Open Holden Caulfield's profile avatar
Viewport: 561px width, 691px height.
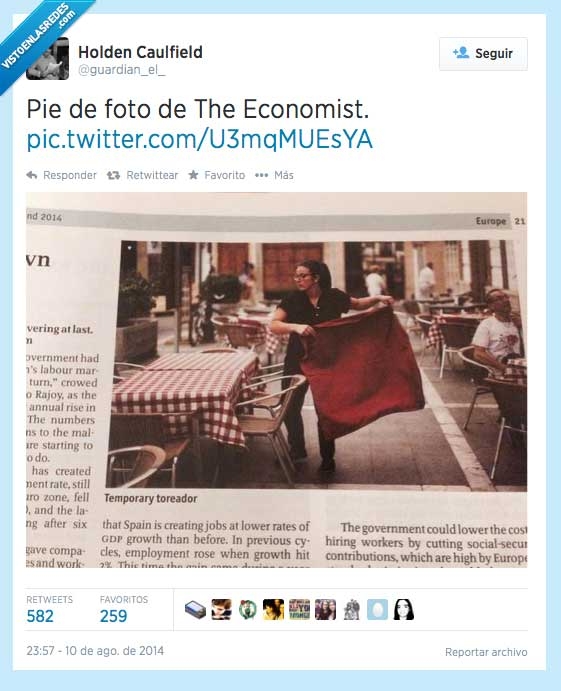point(48,59)
